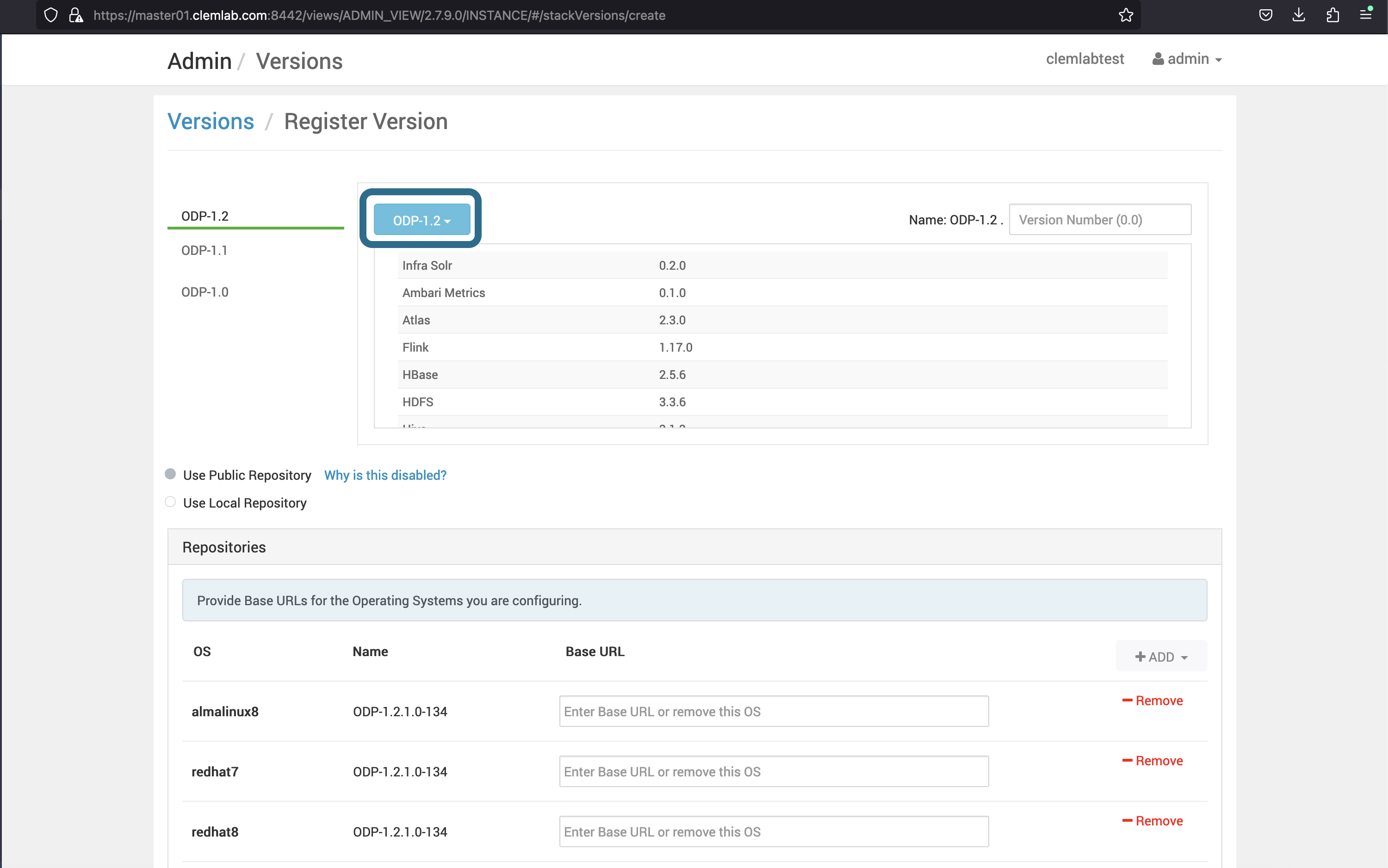Viewport: 1388px width, 868px height.
Task: Remove almalinux8 repository entry
Action: click(1151, 701)
